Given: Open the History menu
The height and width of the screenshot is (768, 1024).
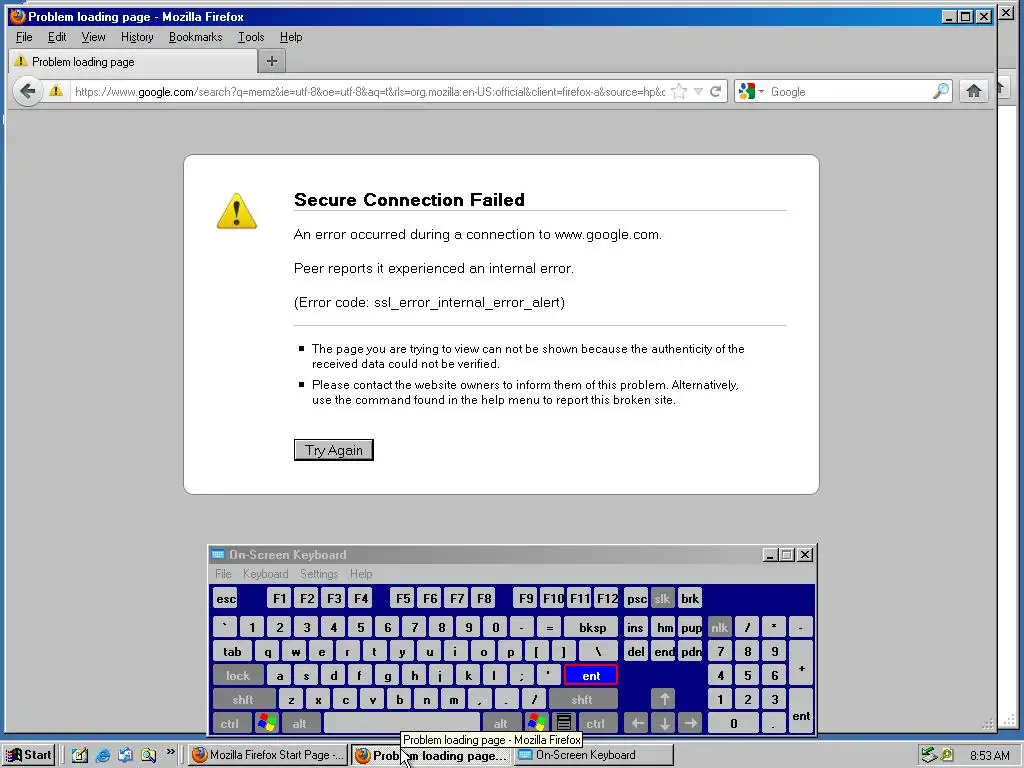Looking at the screenshot, I should (x=137, y=37).
